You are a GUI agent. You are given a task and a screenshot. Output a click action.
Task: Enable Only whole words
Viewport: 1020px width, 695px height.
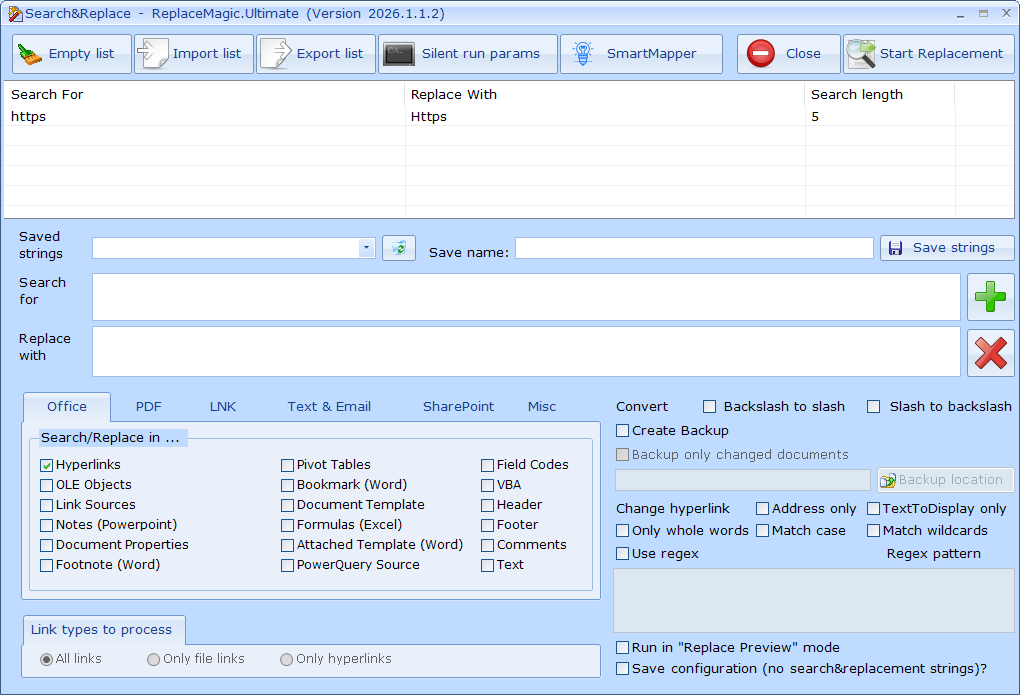tap(623, 531)
